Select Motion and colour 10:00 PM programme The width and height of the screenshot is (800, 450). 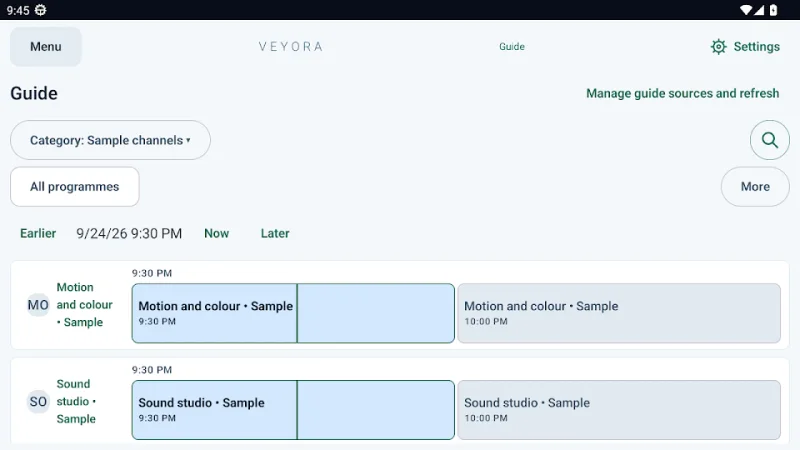coord(619,313)
